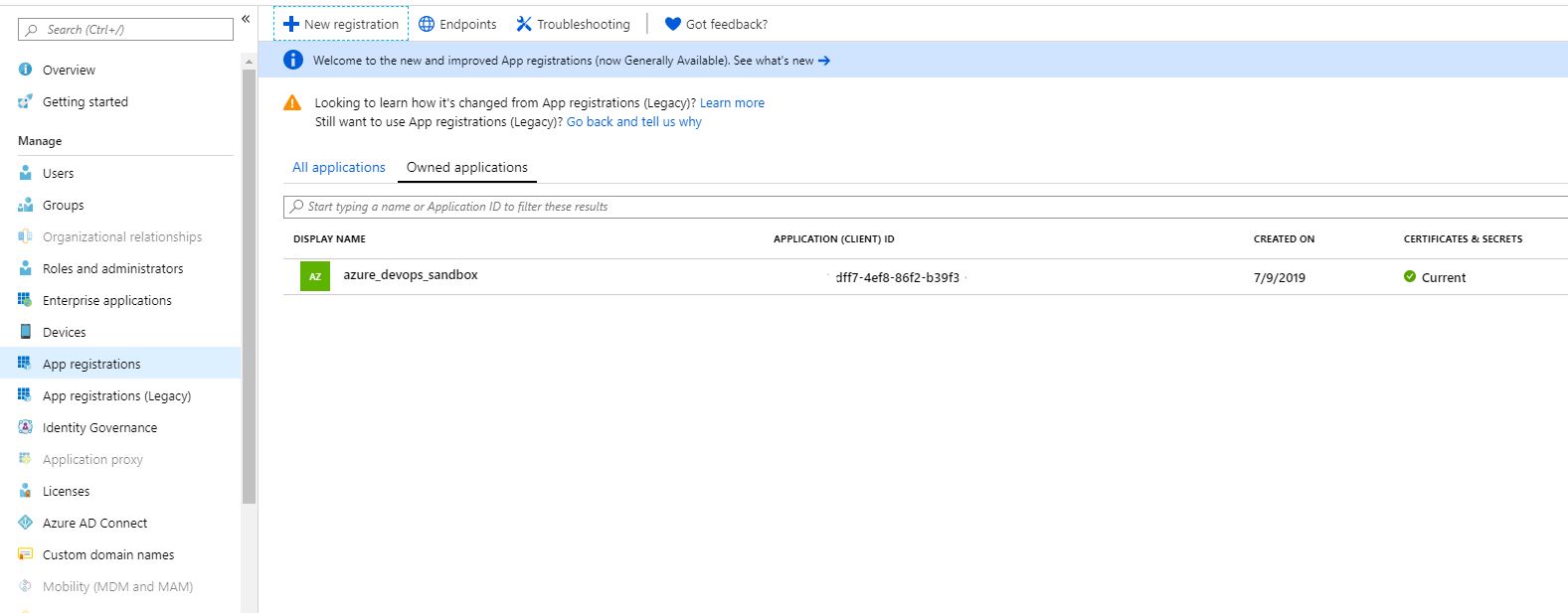Click the Azure AD Connect diamond icon
The width and height of the screenshot is (1568, 613).
26,523
